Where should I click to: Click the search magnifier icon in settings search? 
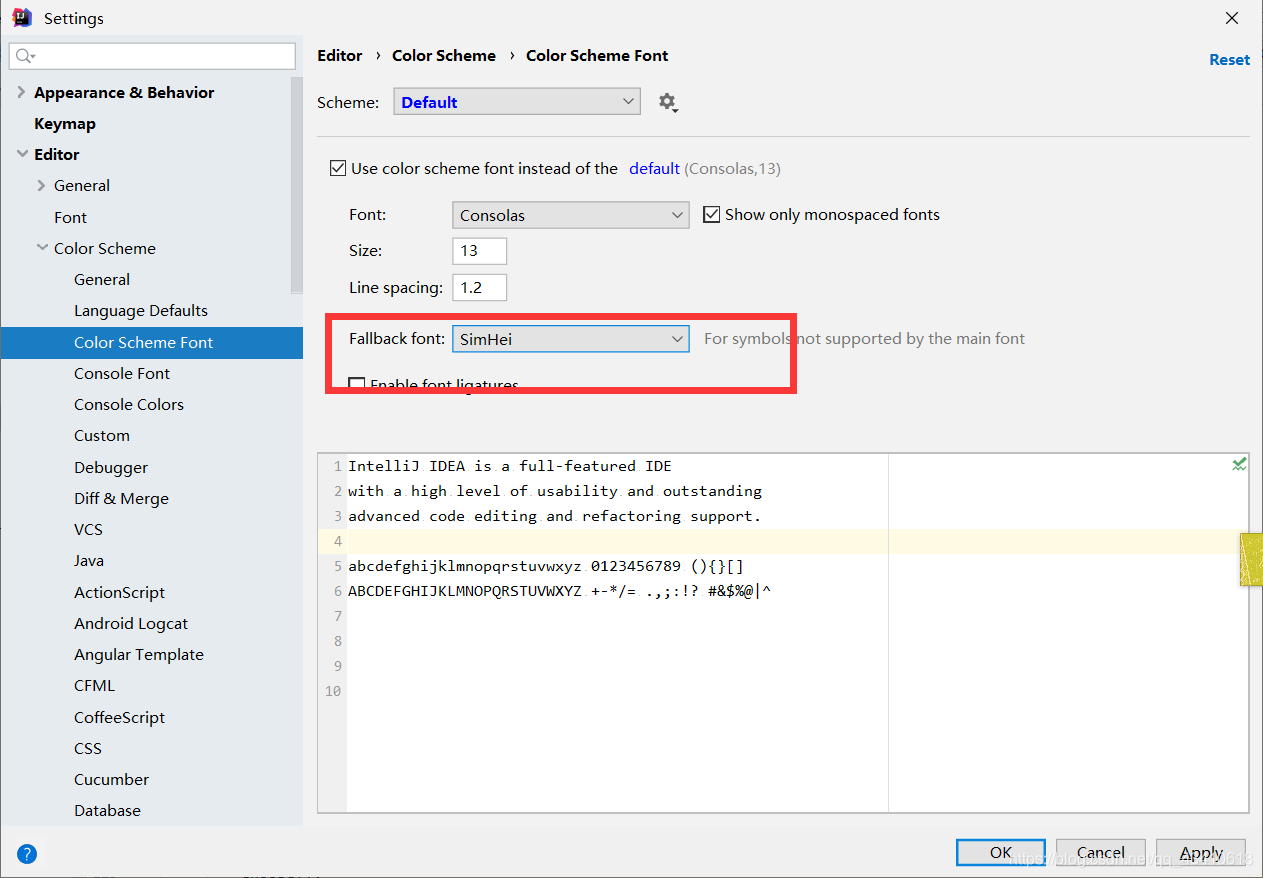tap(24, 56)
